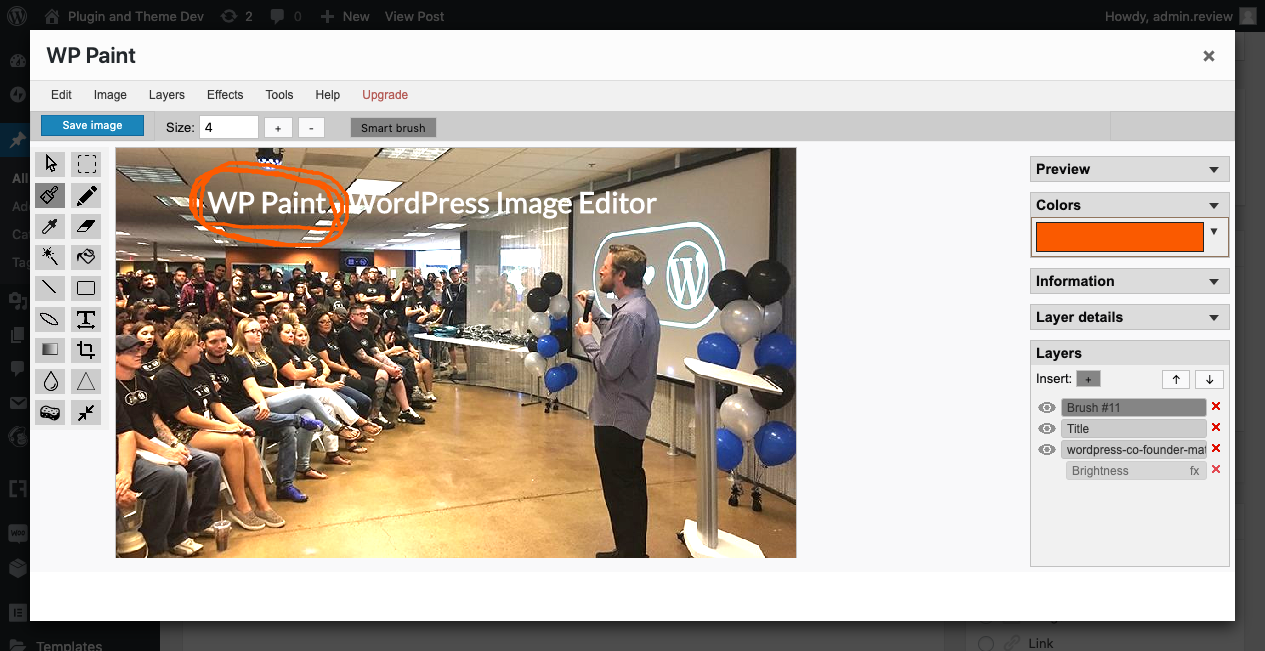This screenshot has width=1265, height=651.
Task: Open the Upgrade link
Action: click(x=385, y=94)
